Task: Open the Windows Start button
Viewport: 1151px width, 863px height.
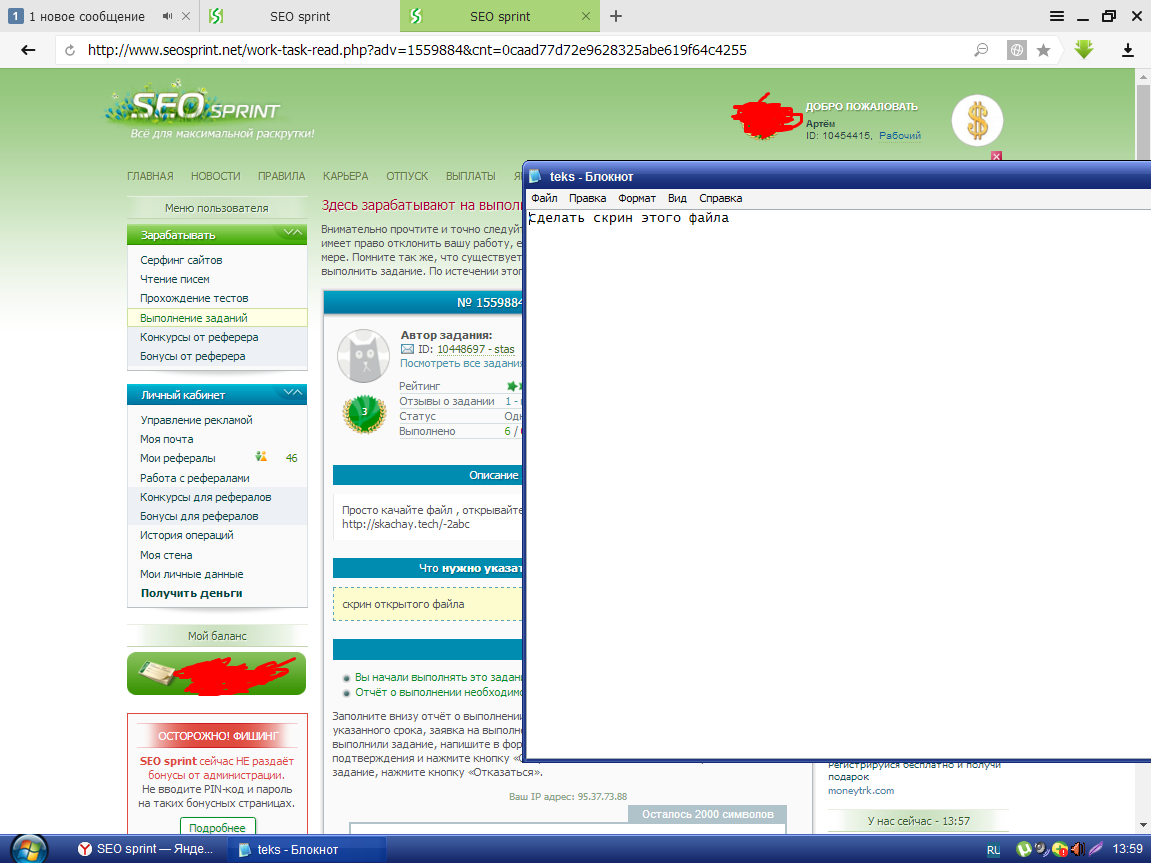Action: click(x=28, y=849)
